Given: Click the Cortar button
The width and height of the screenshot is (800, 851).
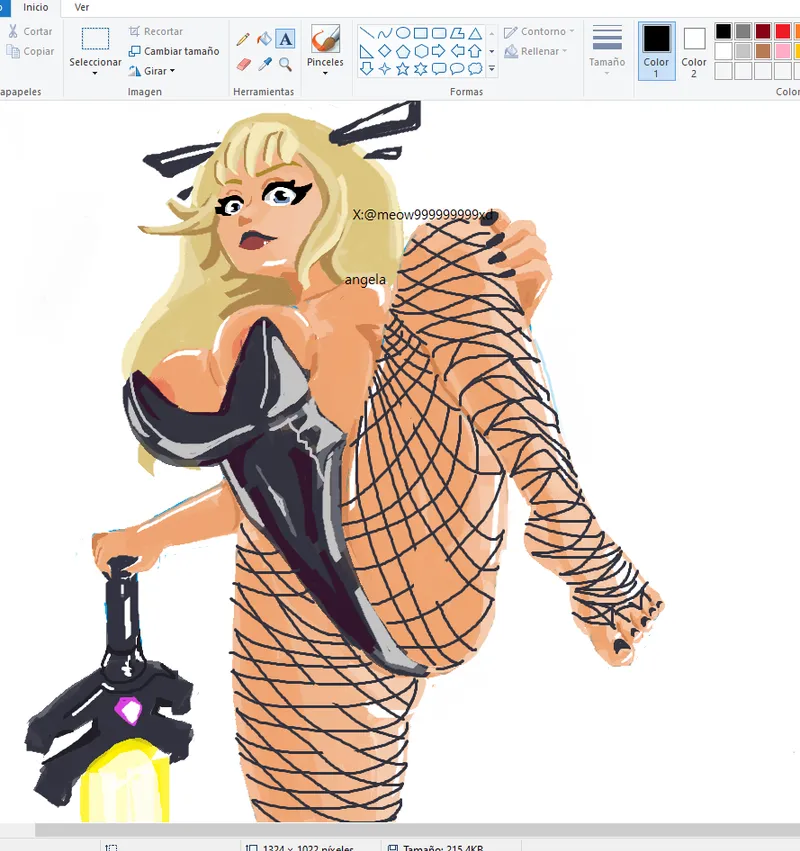Looking at the screenshot, I should pyautogui.click(x=30, y=31).
